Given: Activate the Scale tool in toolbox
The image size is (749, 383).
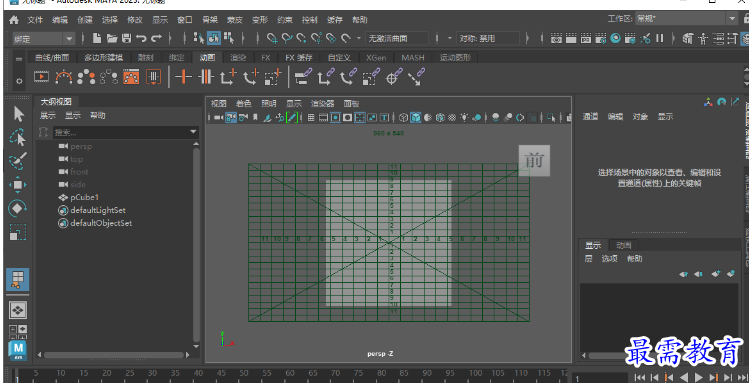Looking at the screenshot, I should point(18,232).
